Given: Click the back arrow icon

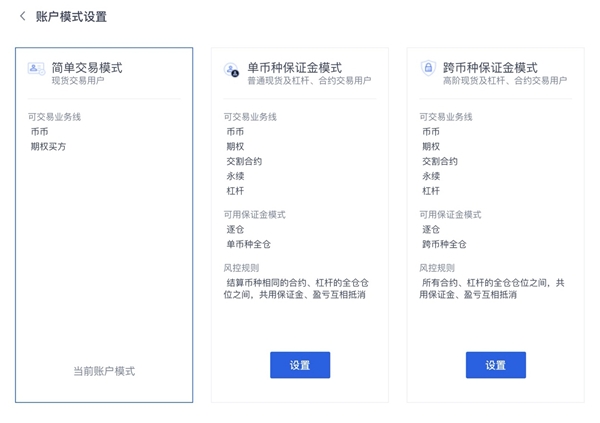Looking at the screenshot, I should (23, 16).
